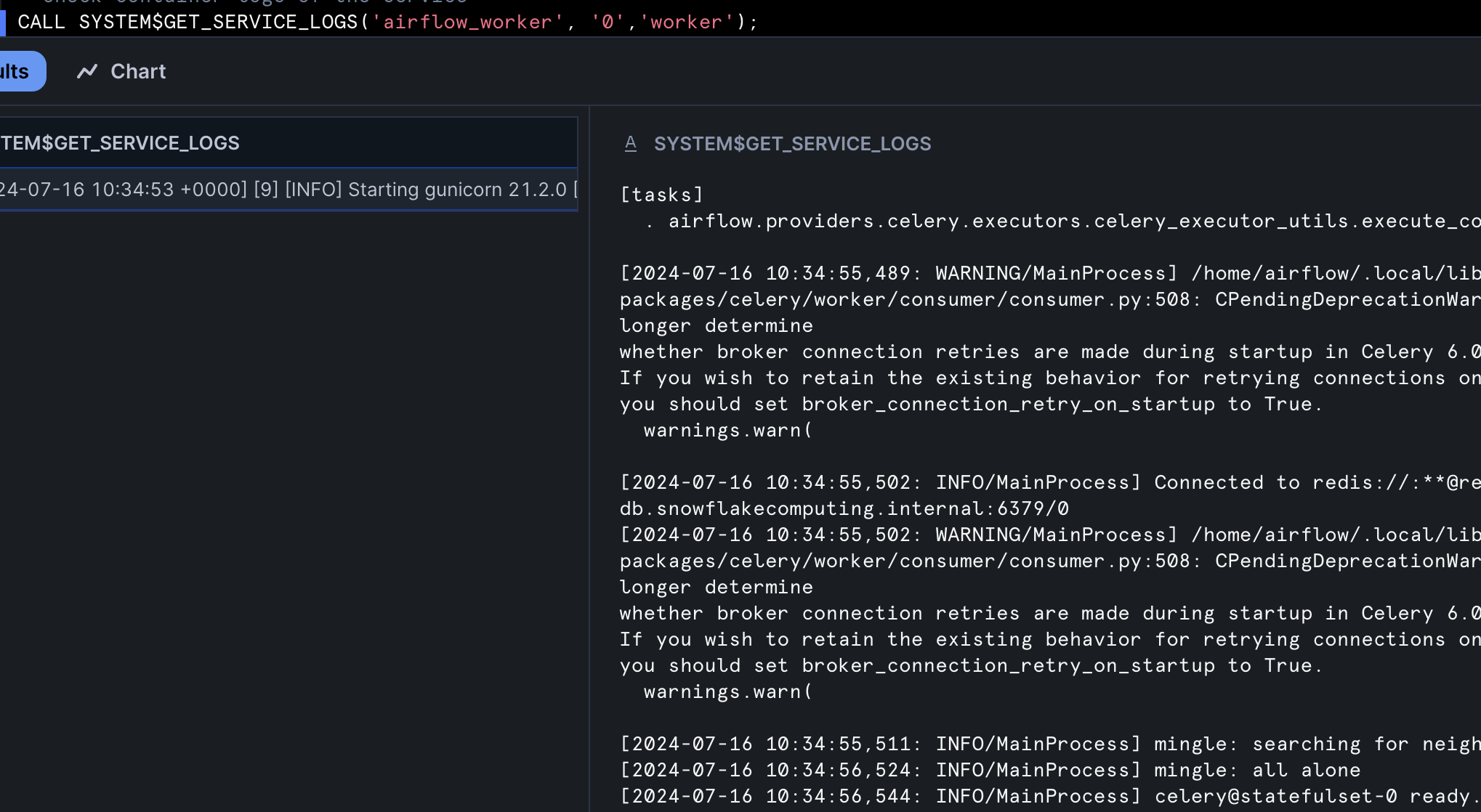Select the result row starting with 'Starting gunicorn 21.2.0'
The image size is (1481, 812).
(288, 190)
